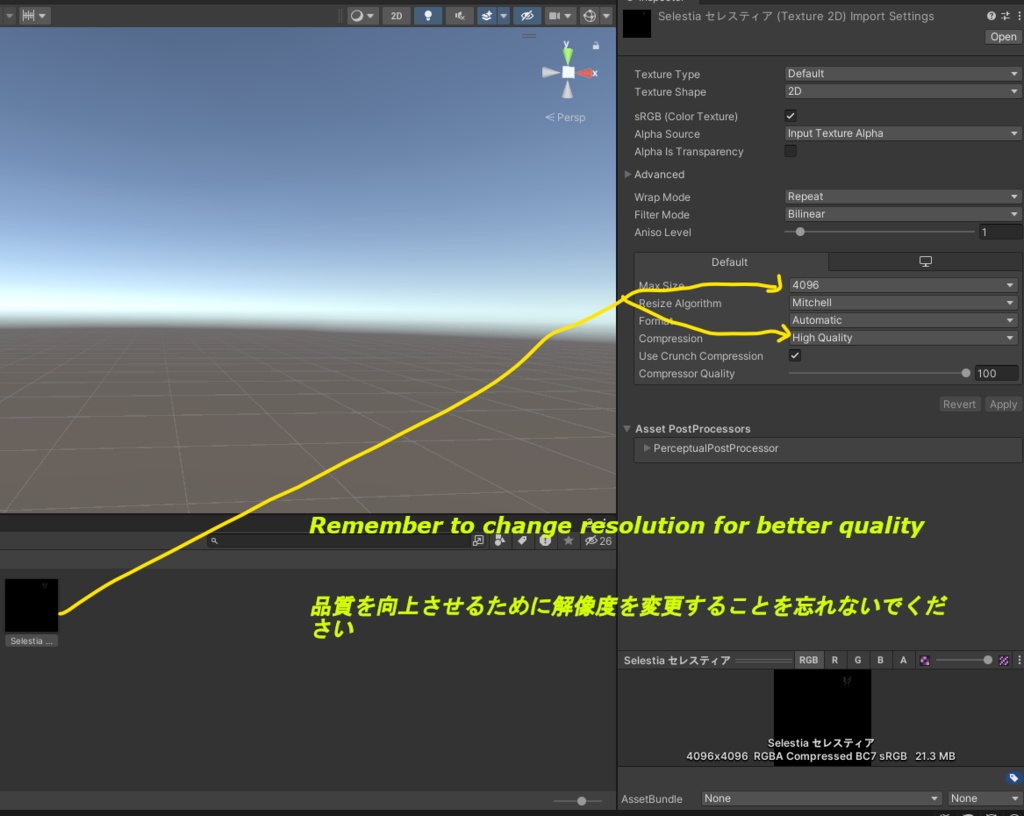Click the blue asset labels tag icon
Screen dimensions: 1024x816
[1013, 777]
